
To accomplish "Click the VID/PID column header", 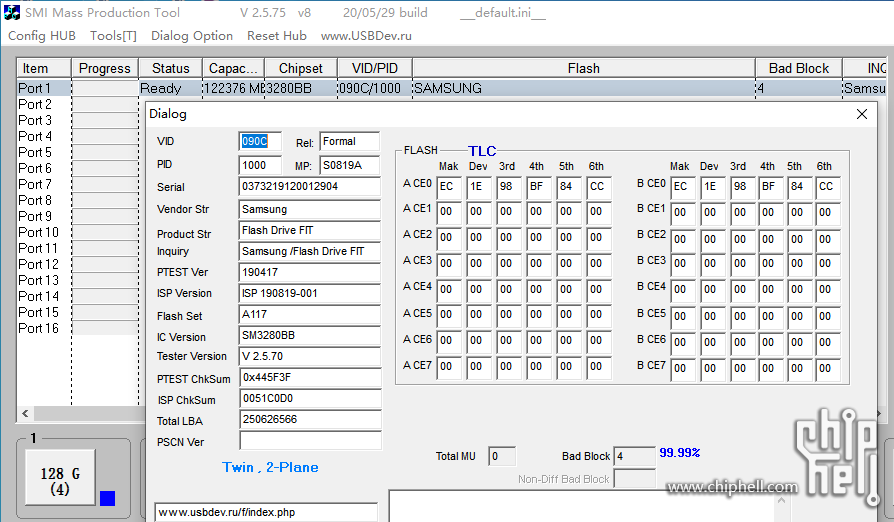I will tap(375, 68).
